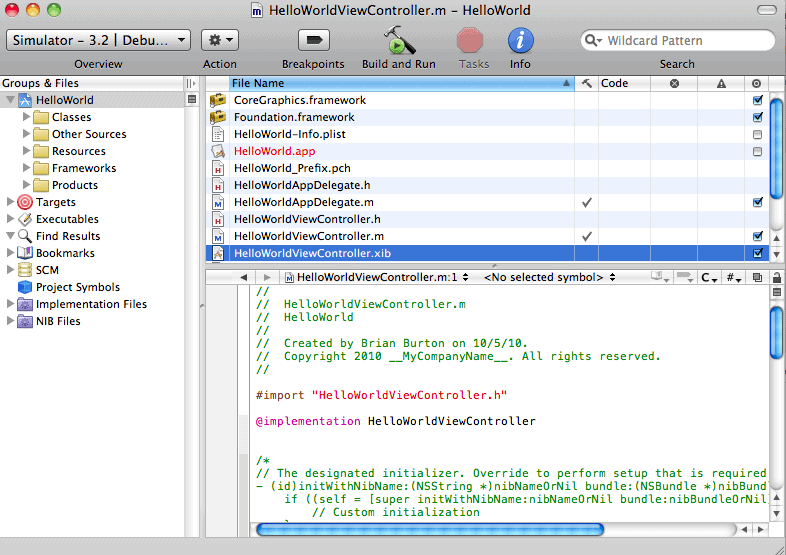Click the warnings triangle column header
The width and height of the screenshot is (786, 555).
721,83
